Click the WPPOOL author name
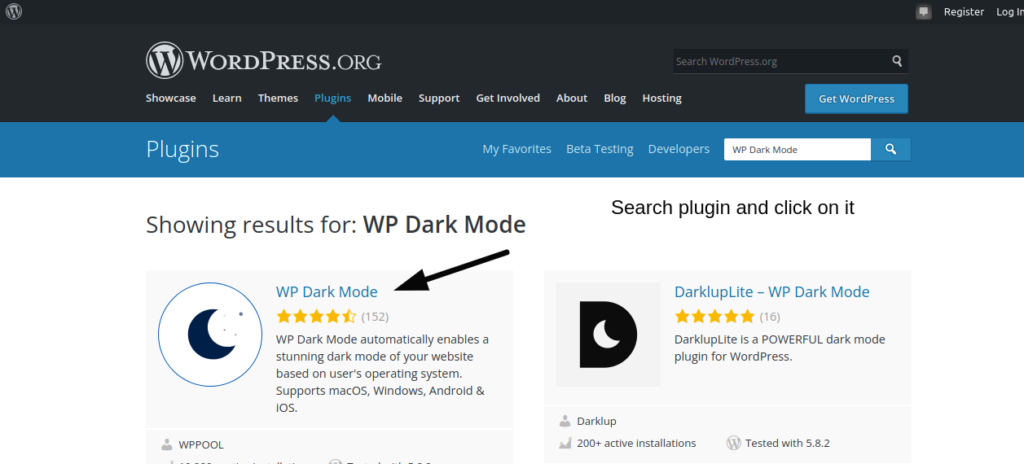This screenshot has width=1024, height=464. click(201, 445)
